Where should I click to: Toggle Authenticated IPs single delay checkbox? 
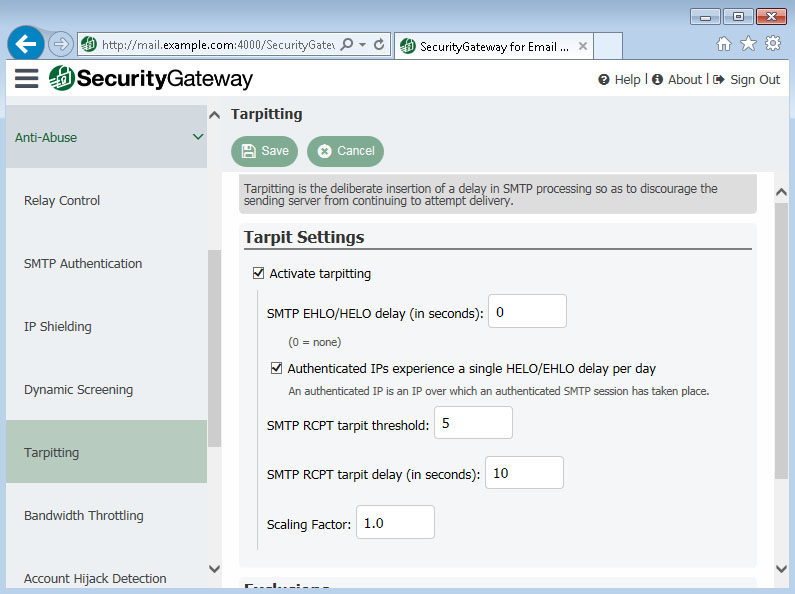276,368
